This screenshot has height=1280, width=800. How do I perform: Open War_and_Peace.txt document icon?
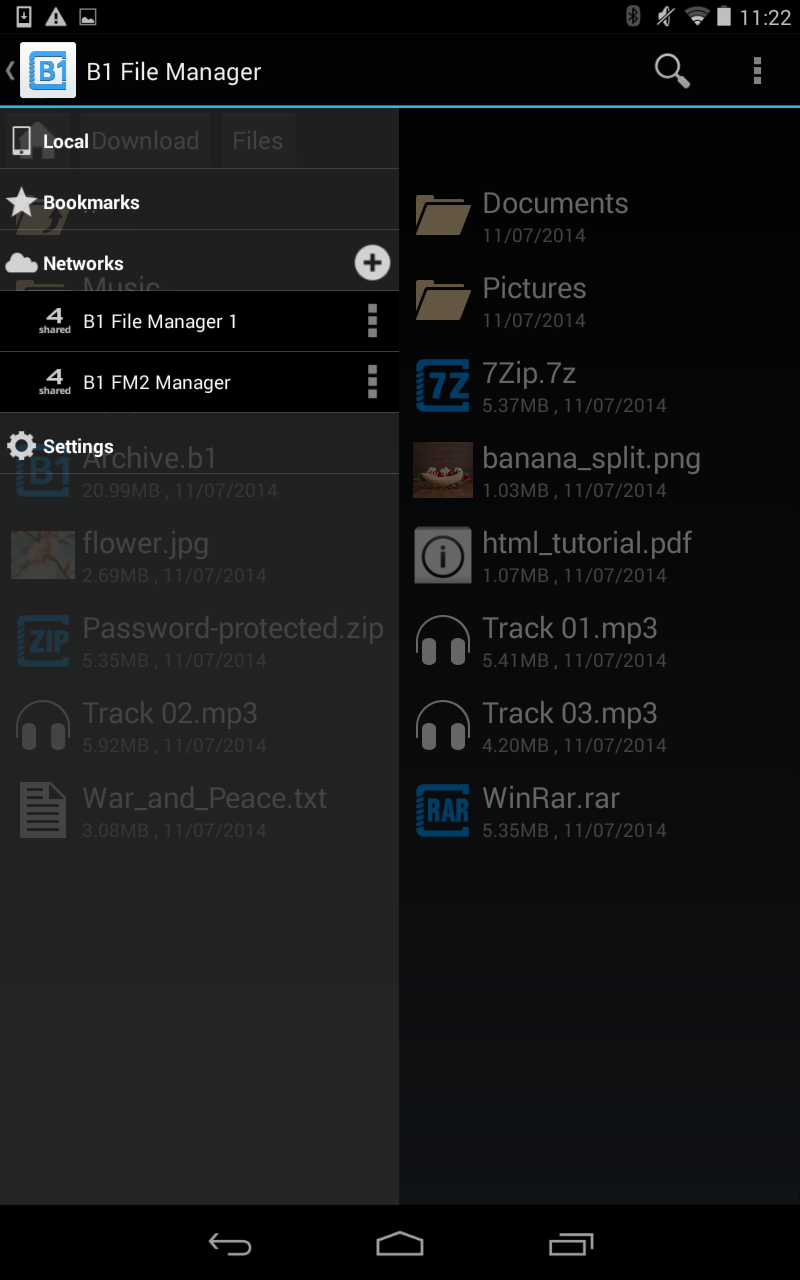[43, 810]
